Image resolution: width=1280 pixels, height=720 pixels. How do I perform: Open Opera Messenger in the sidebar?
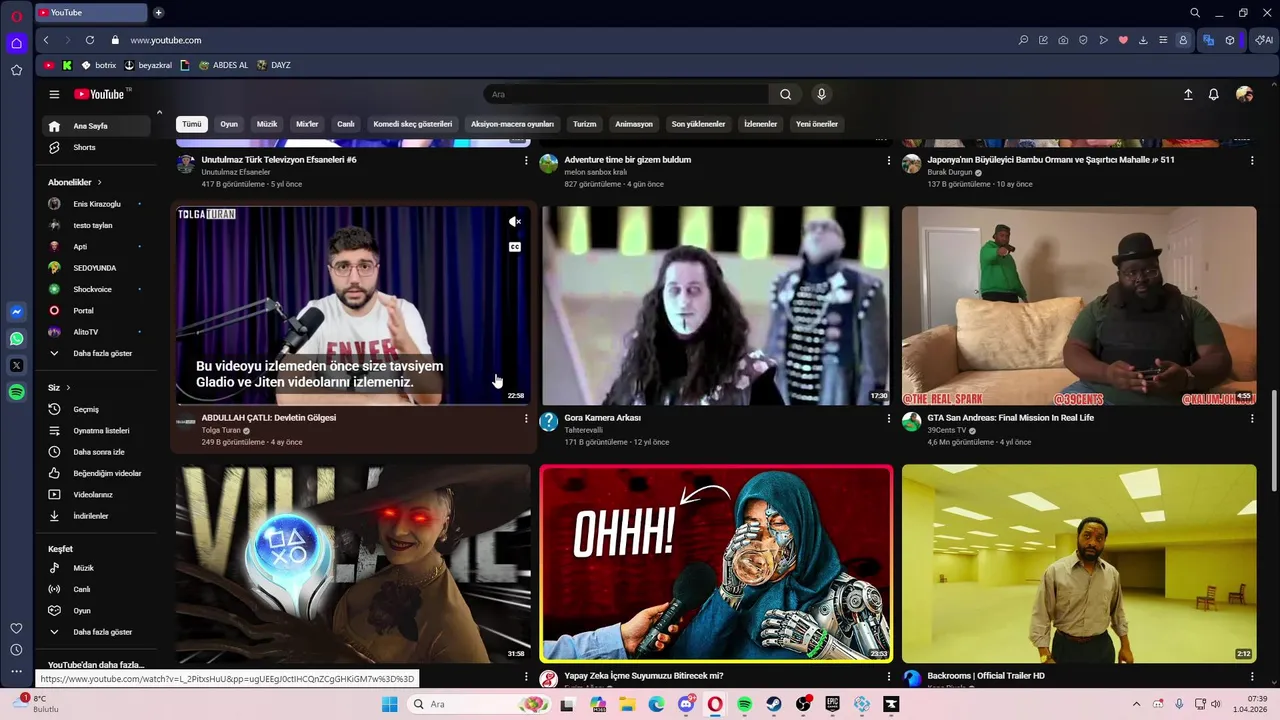click(x=16, y=312)
